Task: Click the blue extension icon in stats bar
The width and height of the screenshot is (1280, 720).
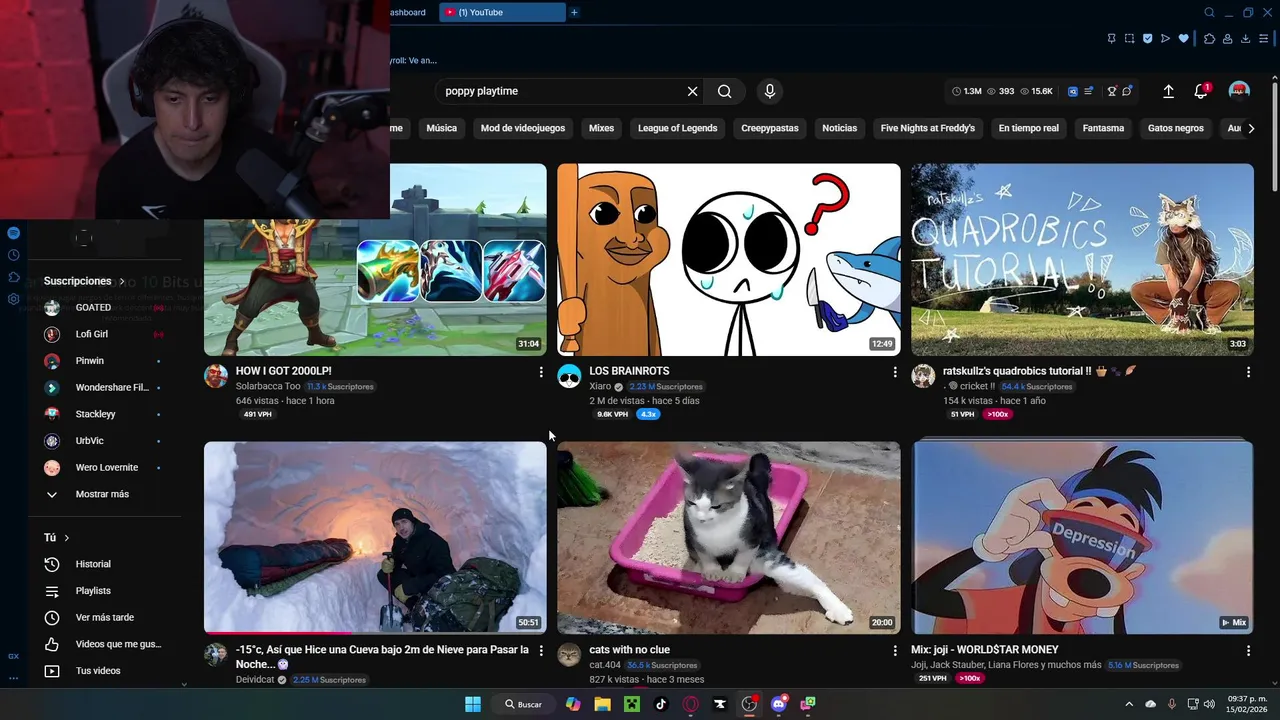Action: (1073, 91)
